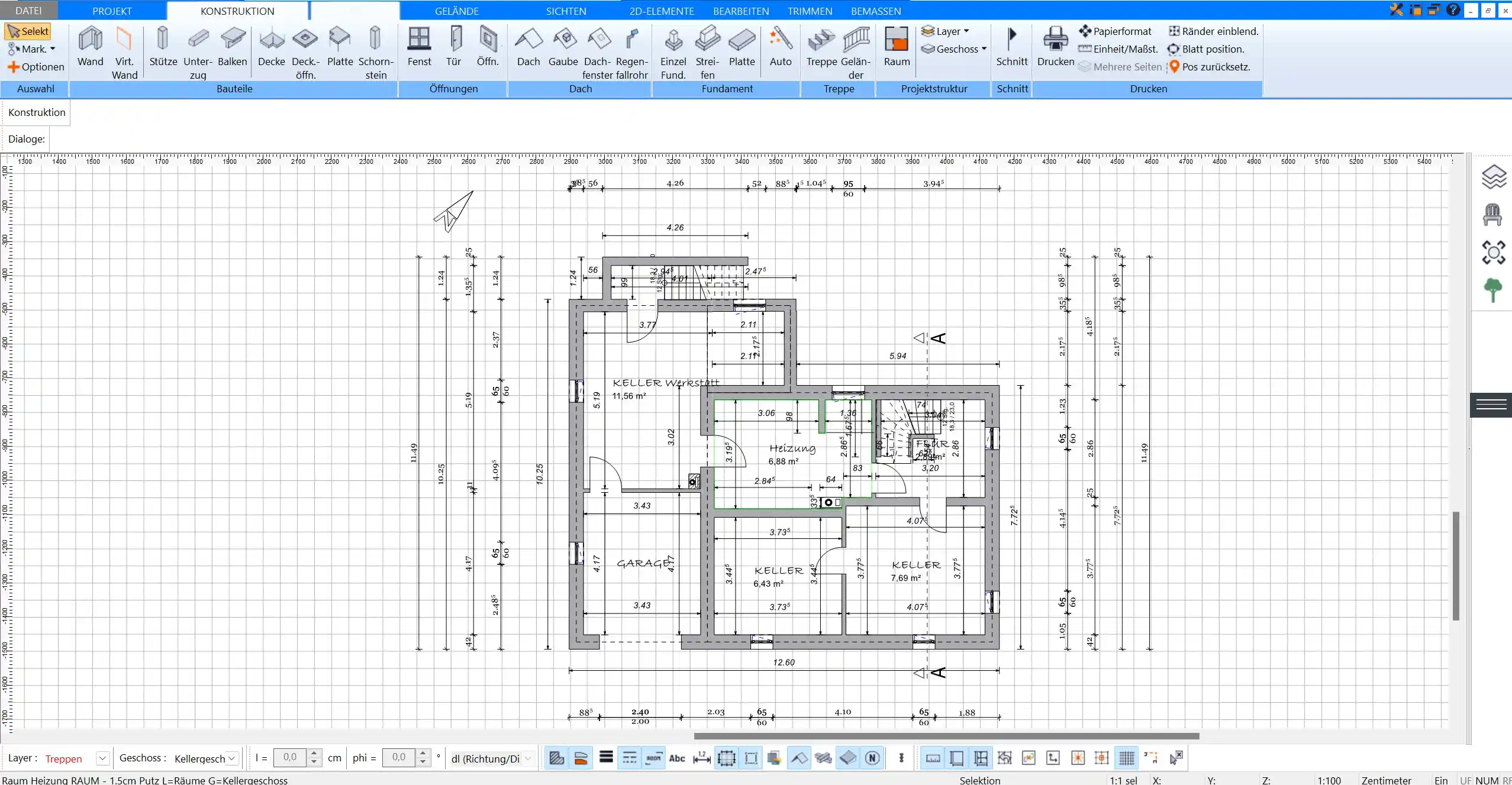Open the Geschoss dropdown in ribbon
1512x785 pixels.
tap(954, 49)
